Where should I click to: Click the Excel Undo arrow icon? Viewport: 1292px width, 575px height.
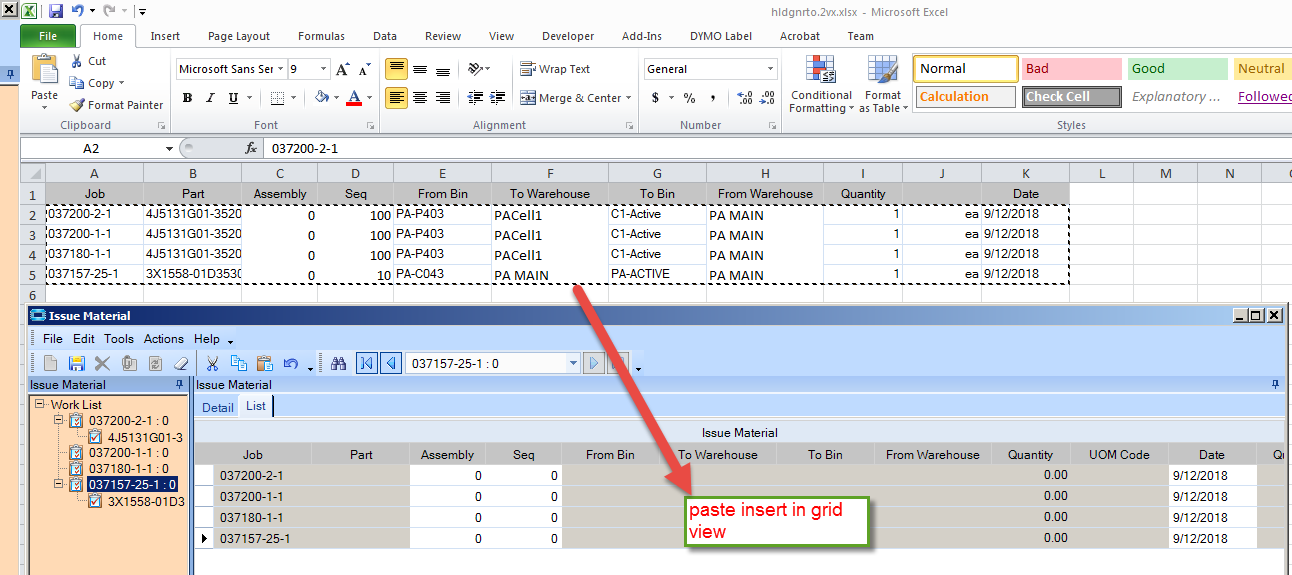[x=77, y=12]
